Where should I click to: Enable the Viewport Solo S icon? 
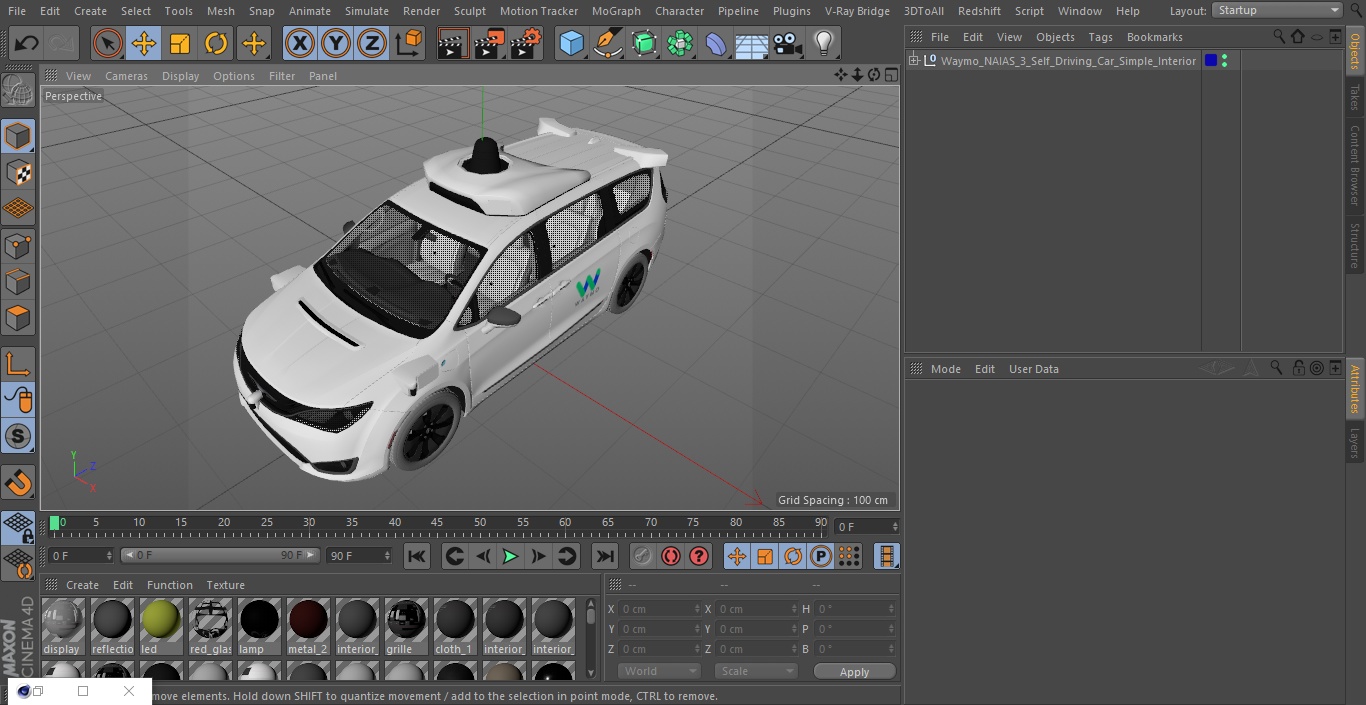tap(18, 436)
